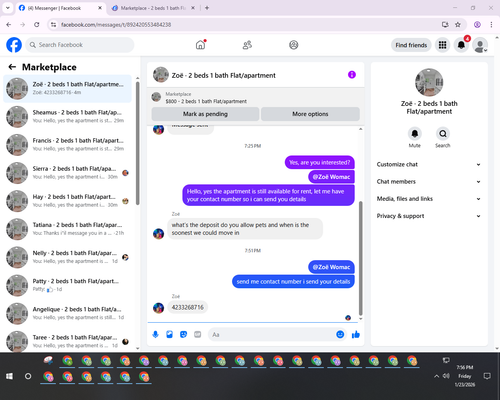Expand Chat members section
500x400 pixels.
pyautogui.click(x=429, y=182)
